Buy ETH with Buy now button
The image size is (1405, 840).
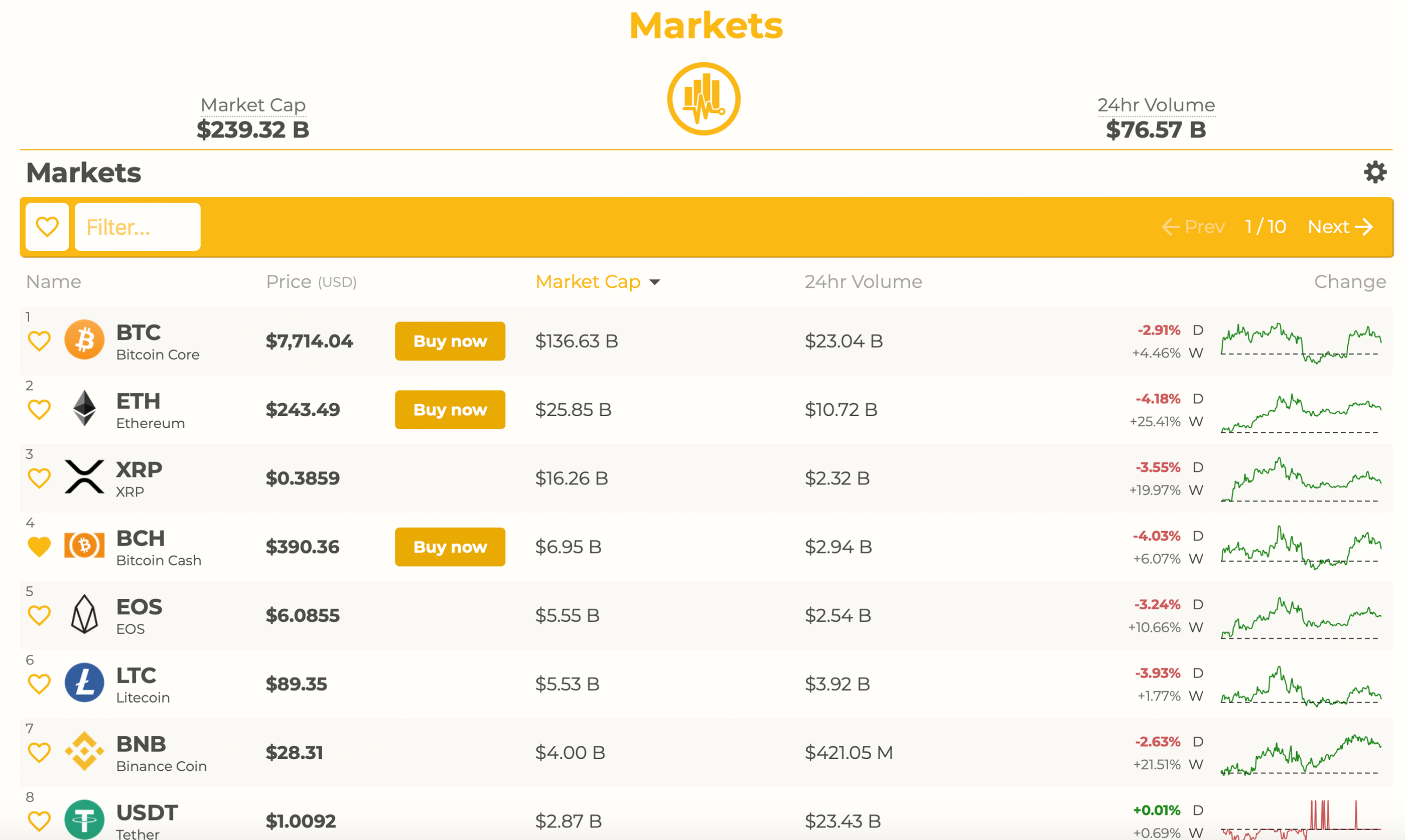tap(450, 410)
